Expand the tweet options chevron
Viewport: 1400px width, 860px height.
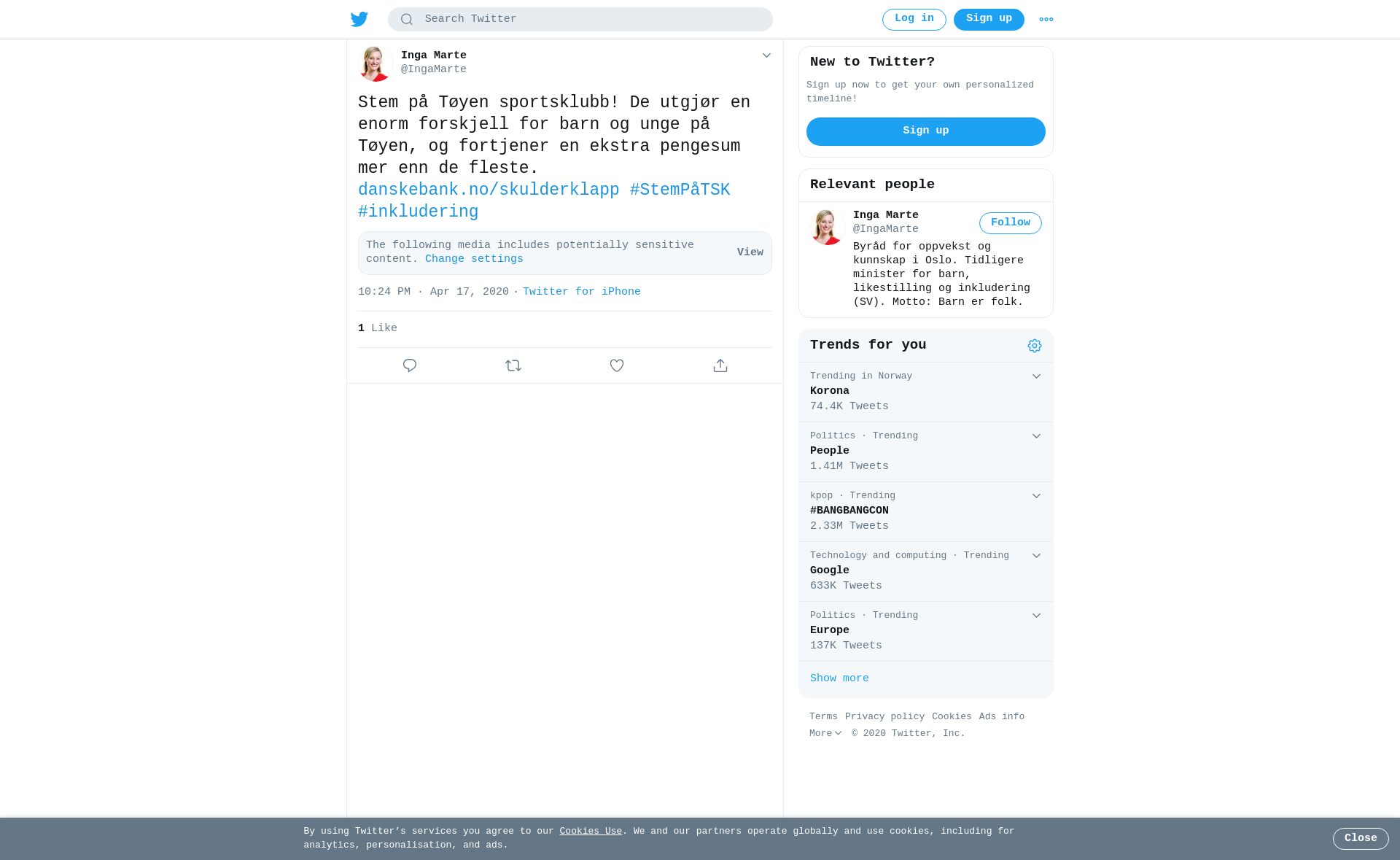click(766, 55)
